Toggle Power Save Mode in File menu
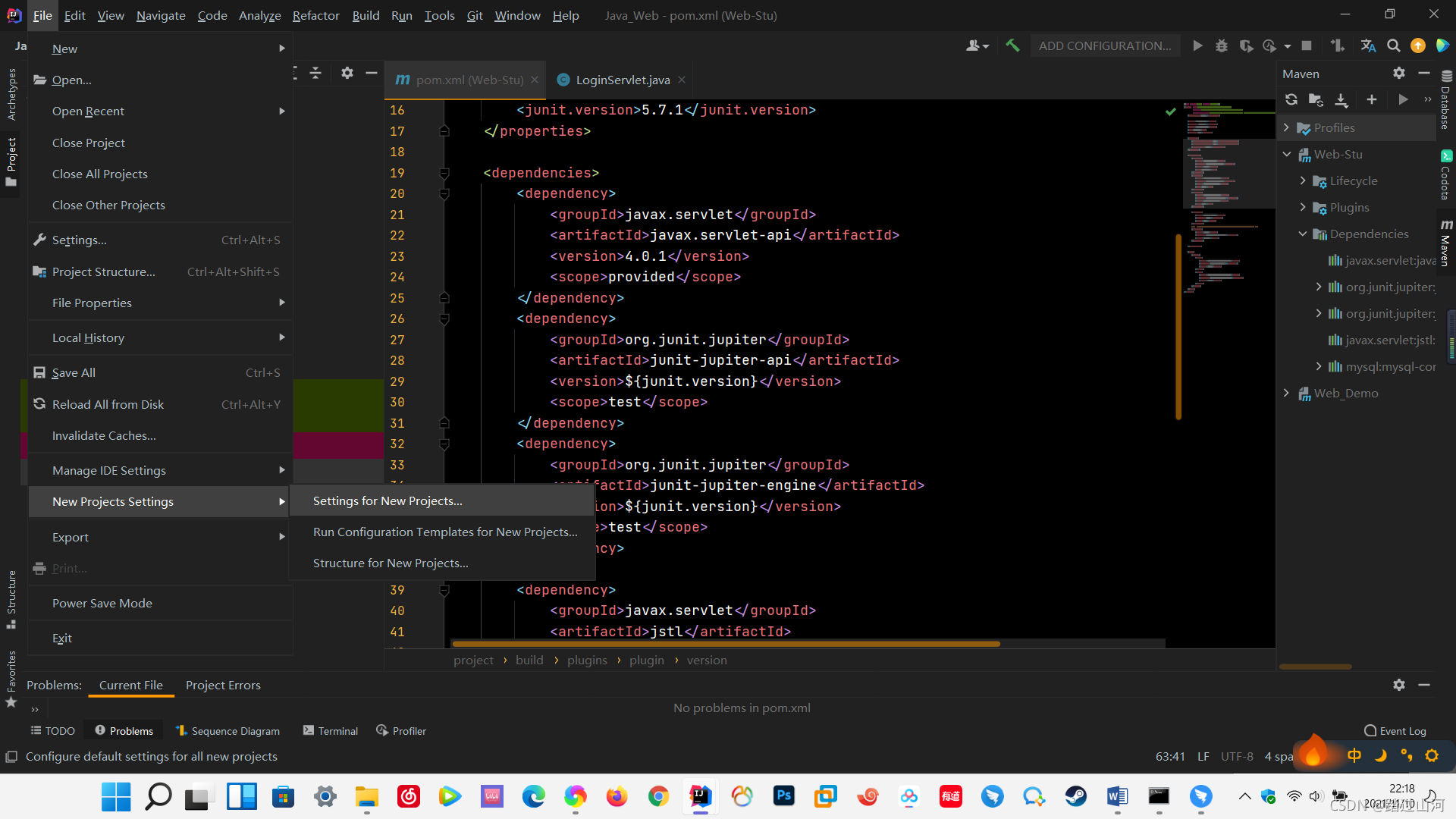The height and width of the screenshot is (819, 1456). pos(102,603)
